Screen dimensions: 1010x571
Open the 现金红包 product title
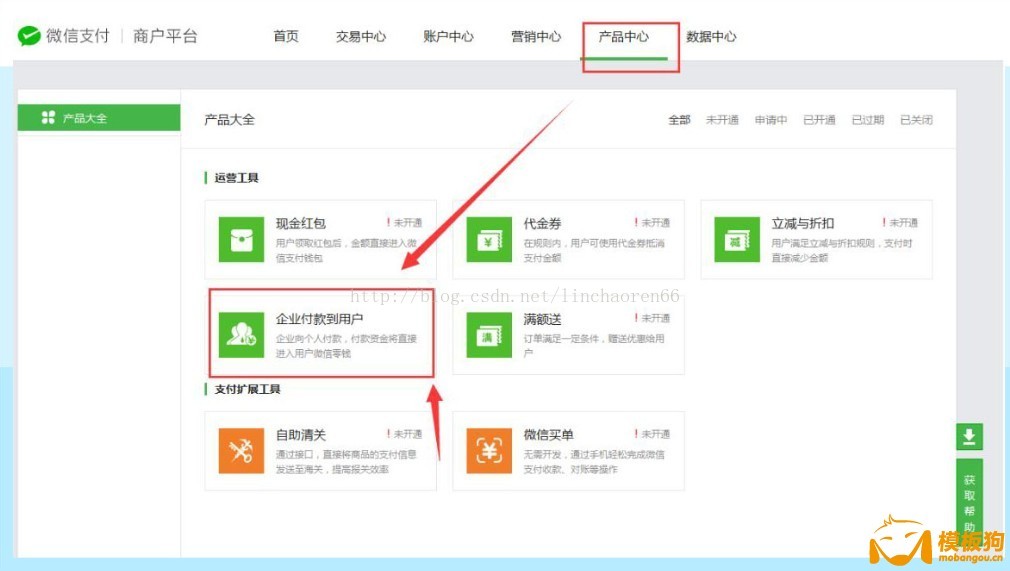click(x=301, y=224)
